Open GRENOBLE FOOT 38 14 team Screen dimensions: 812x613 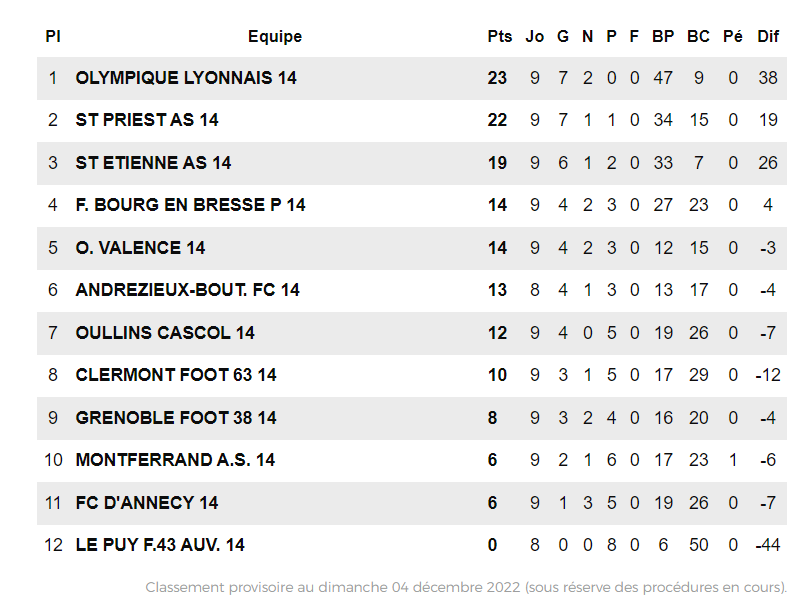[x=176, y=418]
